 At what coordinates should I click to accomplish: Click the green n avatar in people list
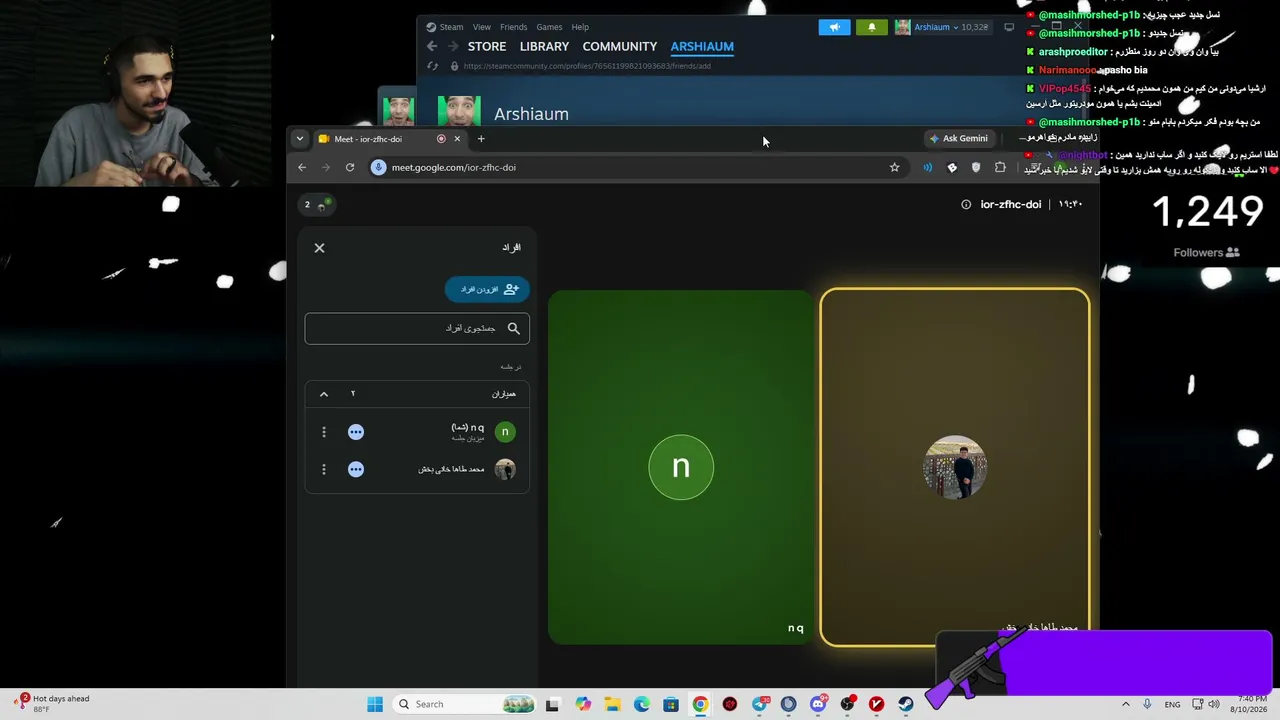505,432
